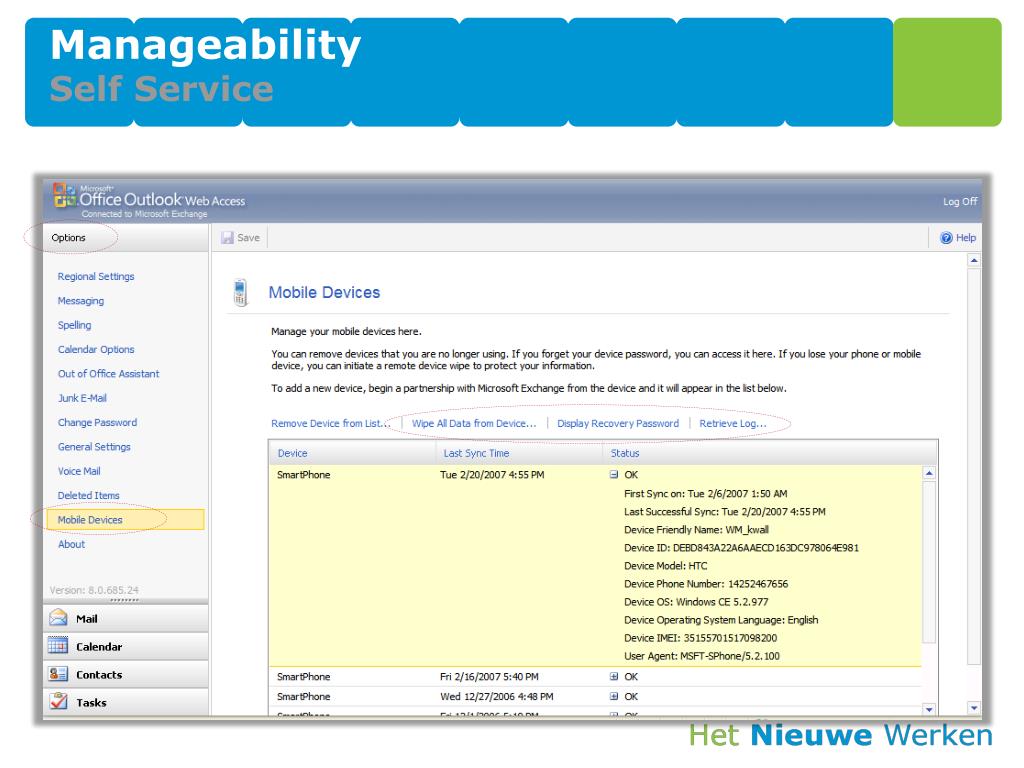Switch to Calendar navigation button

[126, 647]
